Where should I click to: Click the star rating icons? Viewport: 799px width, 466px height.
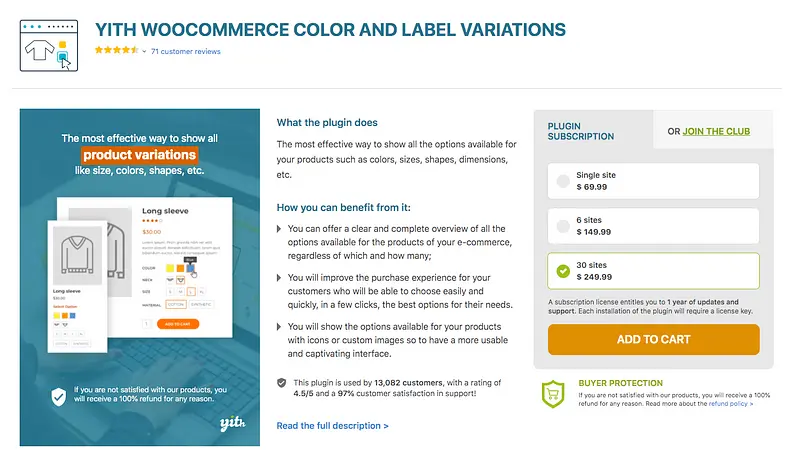coord(115,51)
